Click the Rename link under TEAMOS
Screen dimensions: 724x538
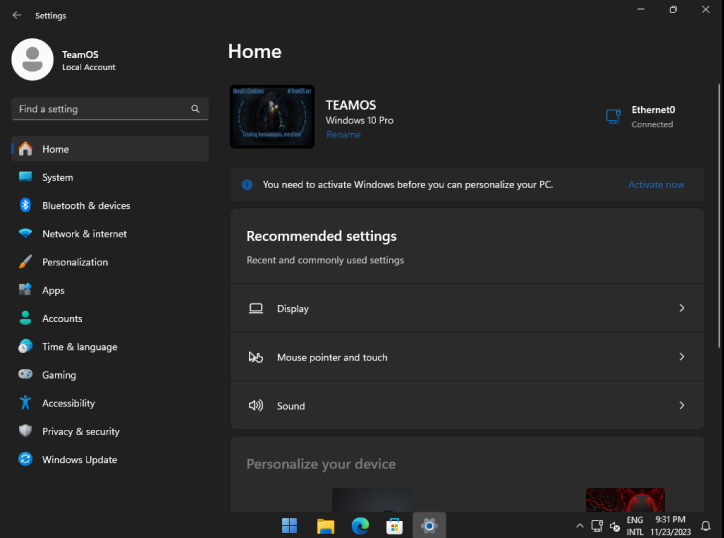(x=343, y=134)
